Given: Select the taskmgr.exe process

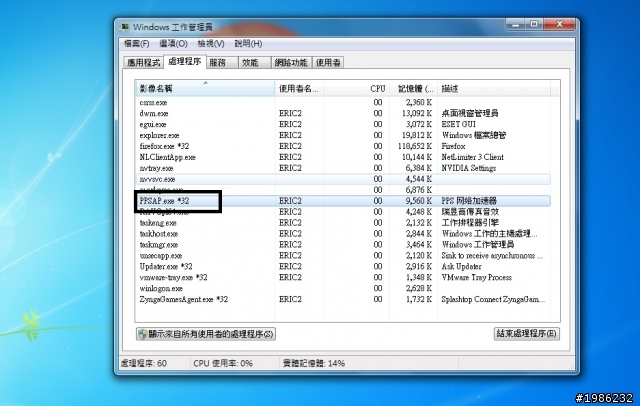Looking at the screenshot, I should 343,245.
